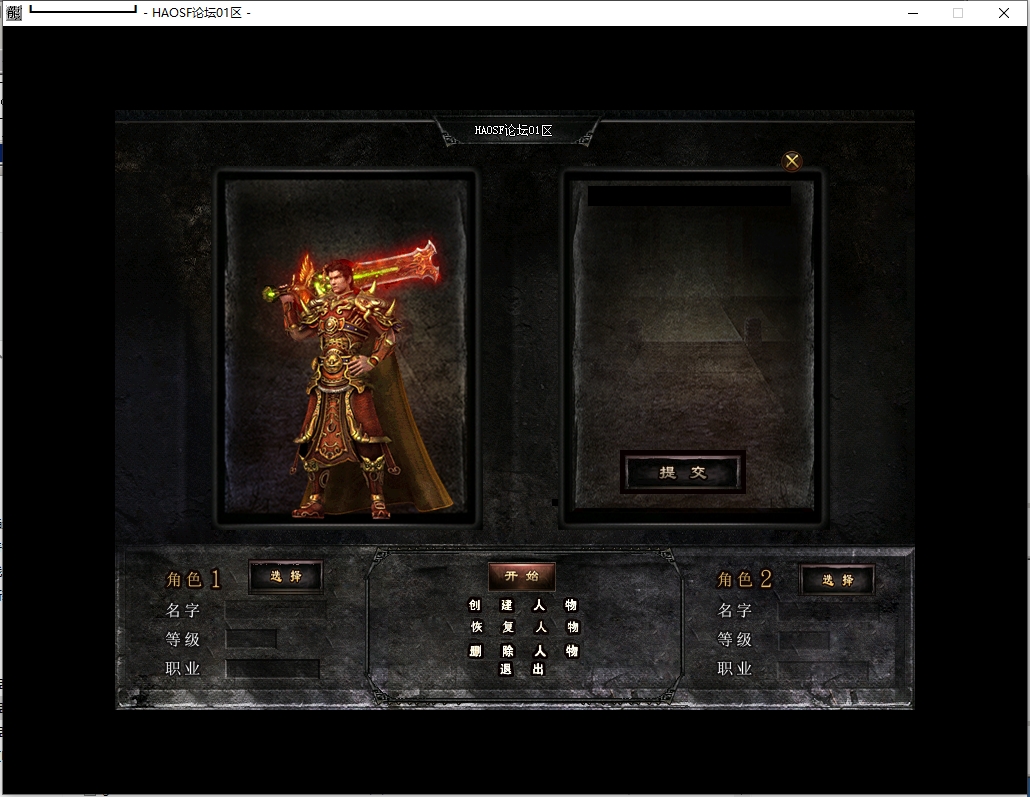Click the black input bar above 提交
The image size is (1030, 797).
689,196
